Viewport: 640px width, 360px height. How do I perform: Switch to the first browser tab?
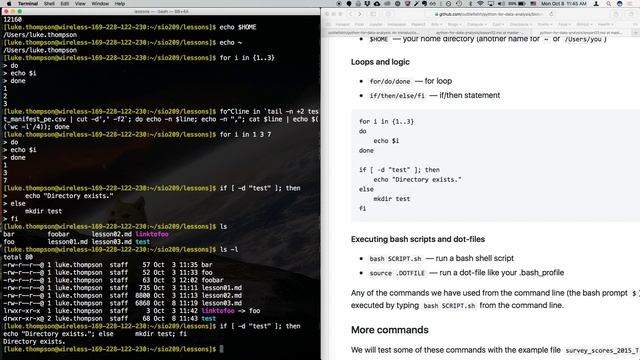[x=373, y=33]
